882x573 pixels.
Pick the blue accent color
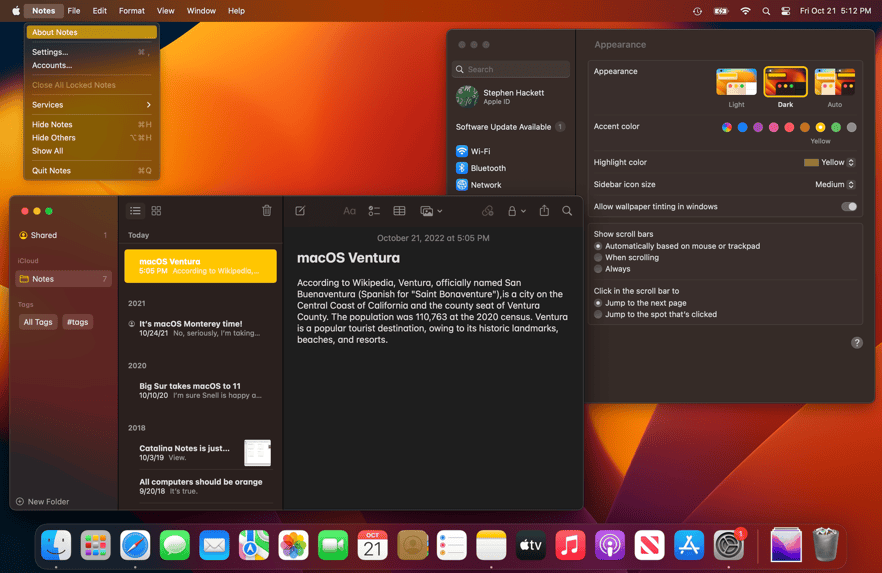(742, 127)
